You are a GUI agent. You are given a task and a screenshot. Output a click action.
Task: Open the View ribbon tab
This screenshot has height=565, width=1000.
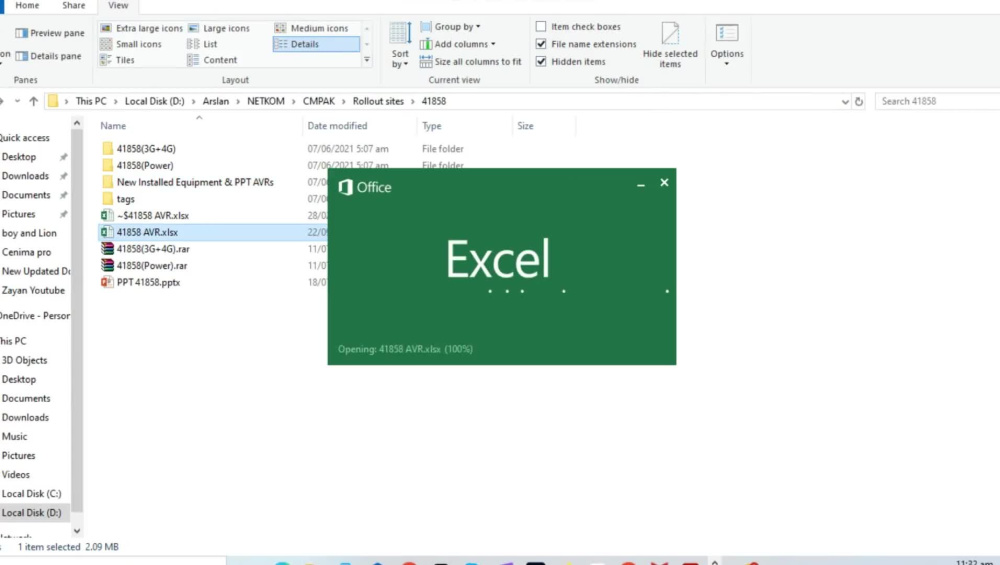point(118,5)
